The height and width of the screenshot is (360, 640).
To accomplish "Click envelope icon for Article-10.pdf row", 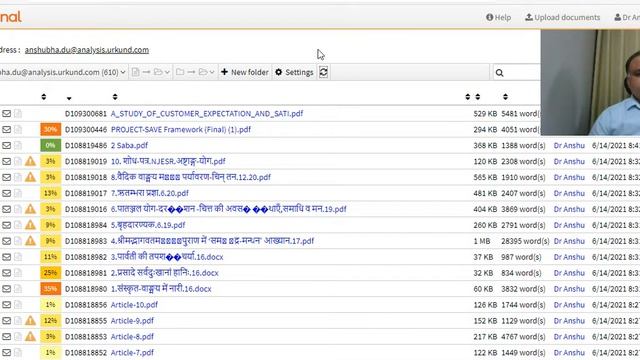I will [7, 304].
